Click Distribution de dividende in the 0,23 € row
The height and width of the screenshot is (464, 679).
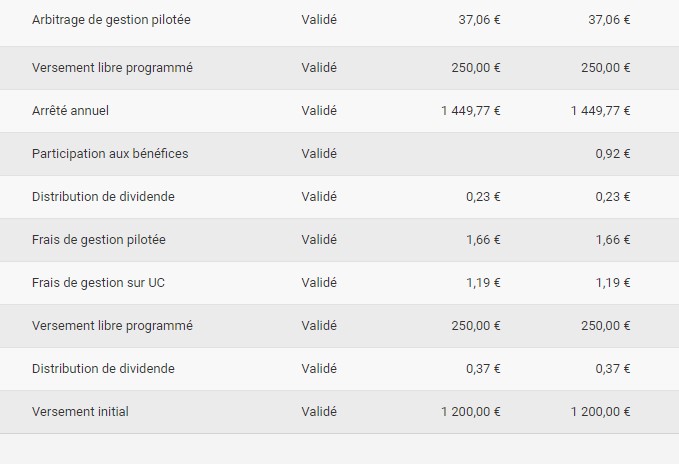pyautogui.click(x=103, y=197)
